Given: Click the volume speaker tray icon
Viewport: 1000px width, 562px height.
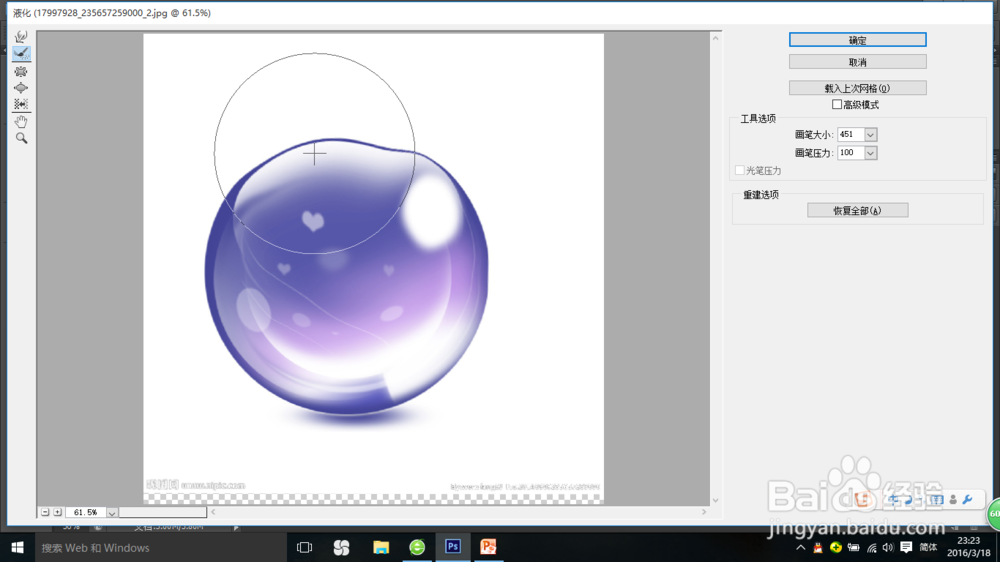Looking at the screenshot, I should [888, 547].
